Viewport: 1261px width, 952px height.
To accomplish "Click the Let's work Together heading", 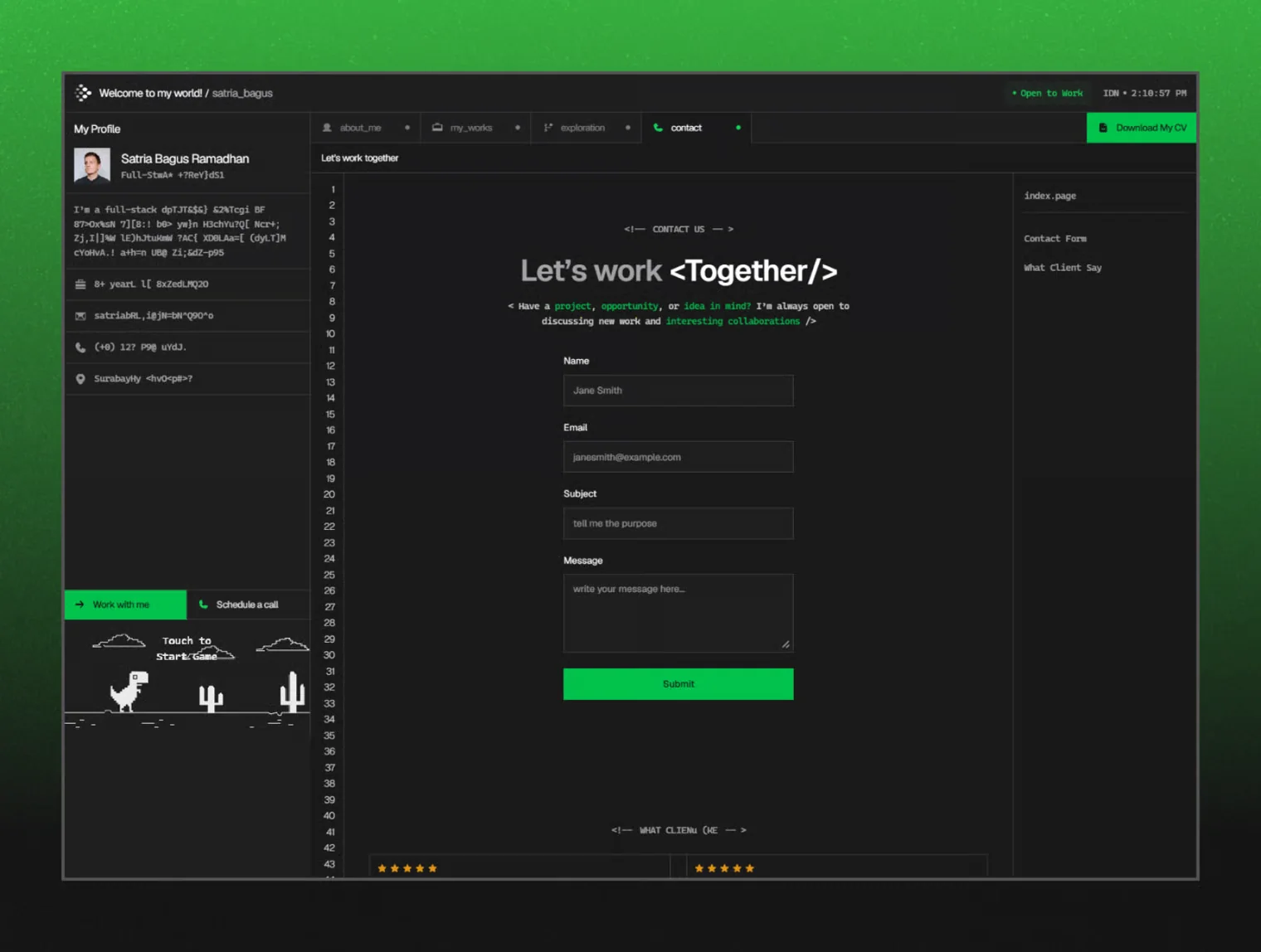I will click(x=679, y=270).
